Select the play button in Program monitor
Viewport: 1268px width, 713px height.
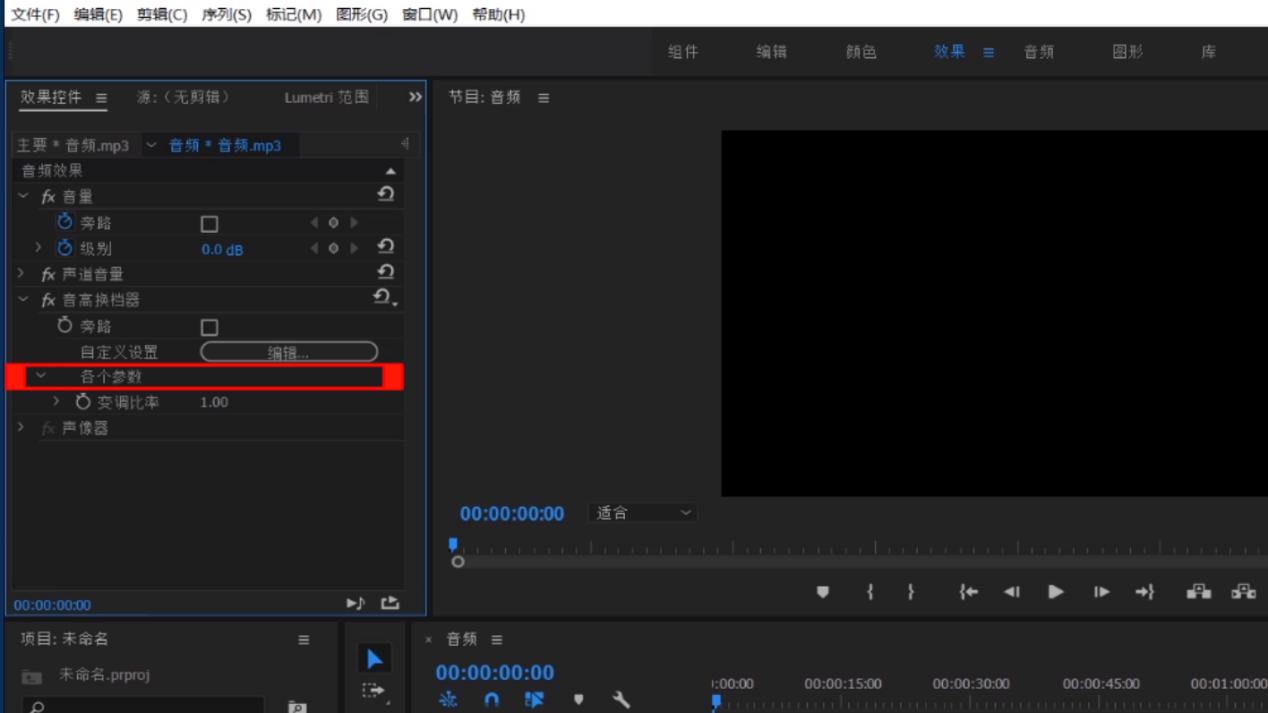tap(1055, 591)
